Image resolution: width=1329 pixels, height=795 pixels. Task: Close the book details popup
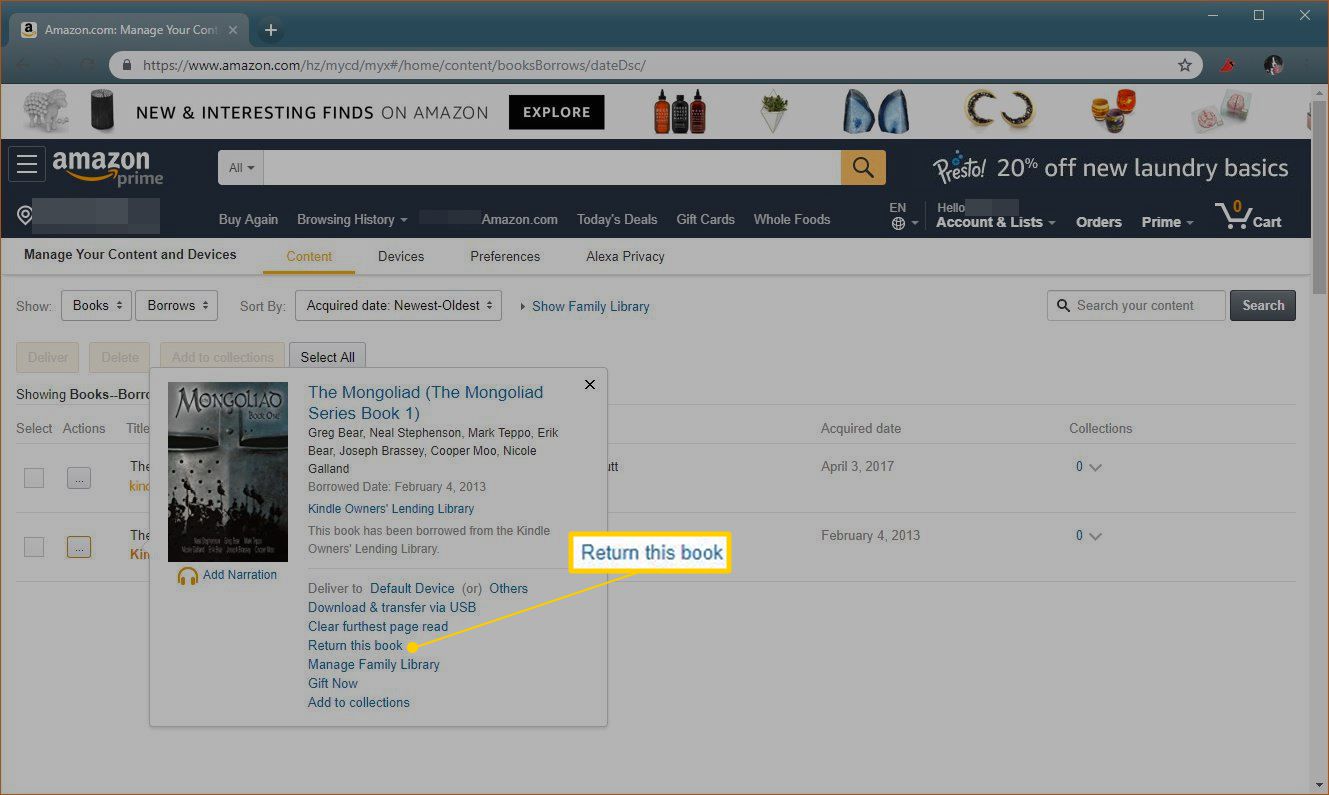[590, 384]
